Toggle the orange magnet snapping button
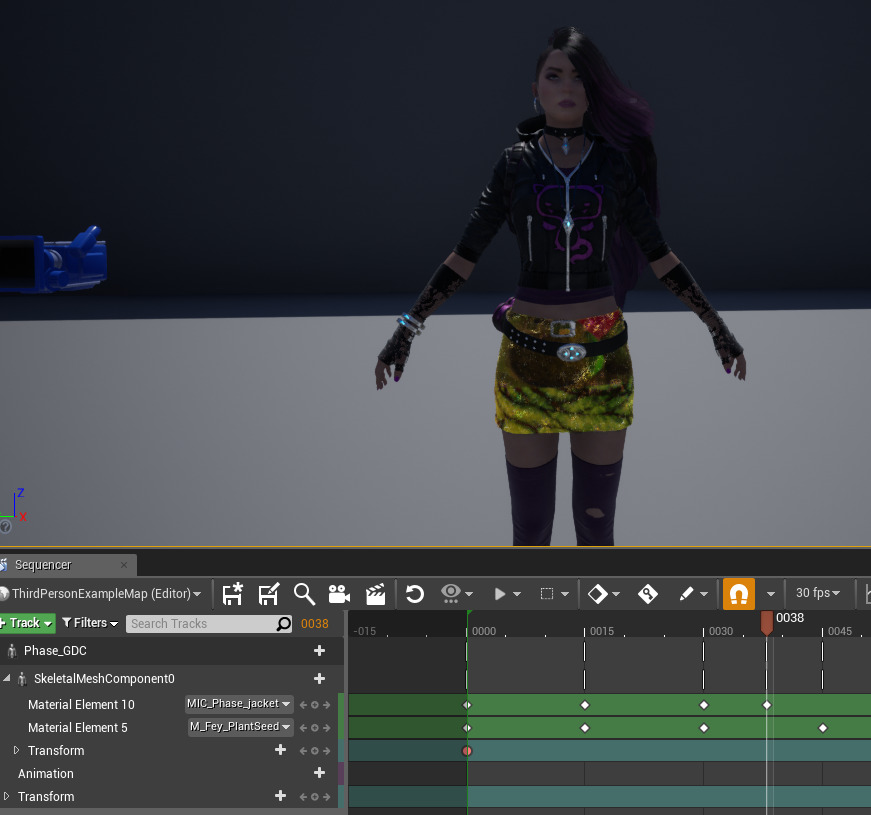This screenshot has height=815, width=871. point(738,594)
